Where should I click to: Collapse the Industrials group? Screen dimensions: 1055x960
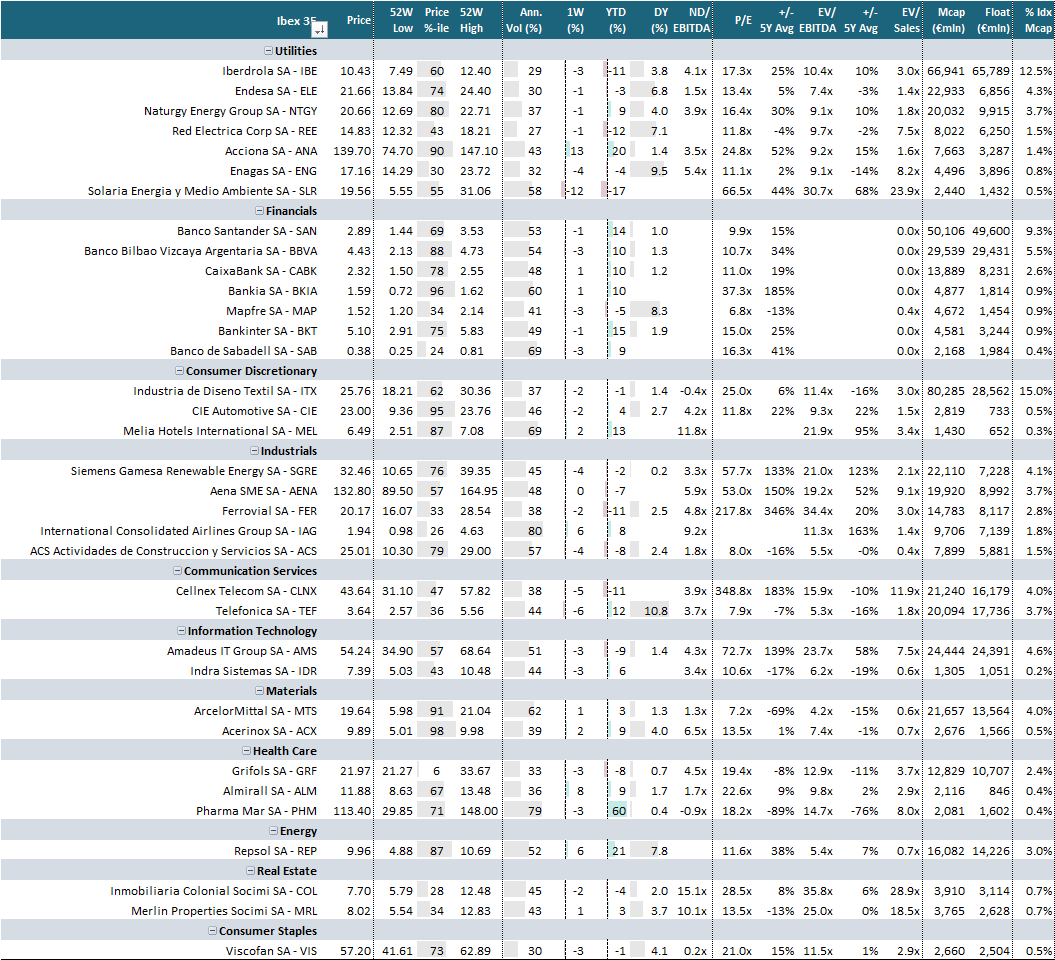[x=254, y=451]
